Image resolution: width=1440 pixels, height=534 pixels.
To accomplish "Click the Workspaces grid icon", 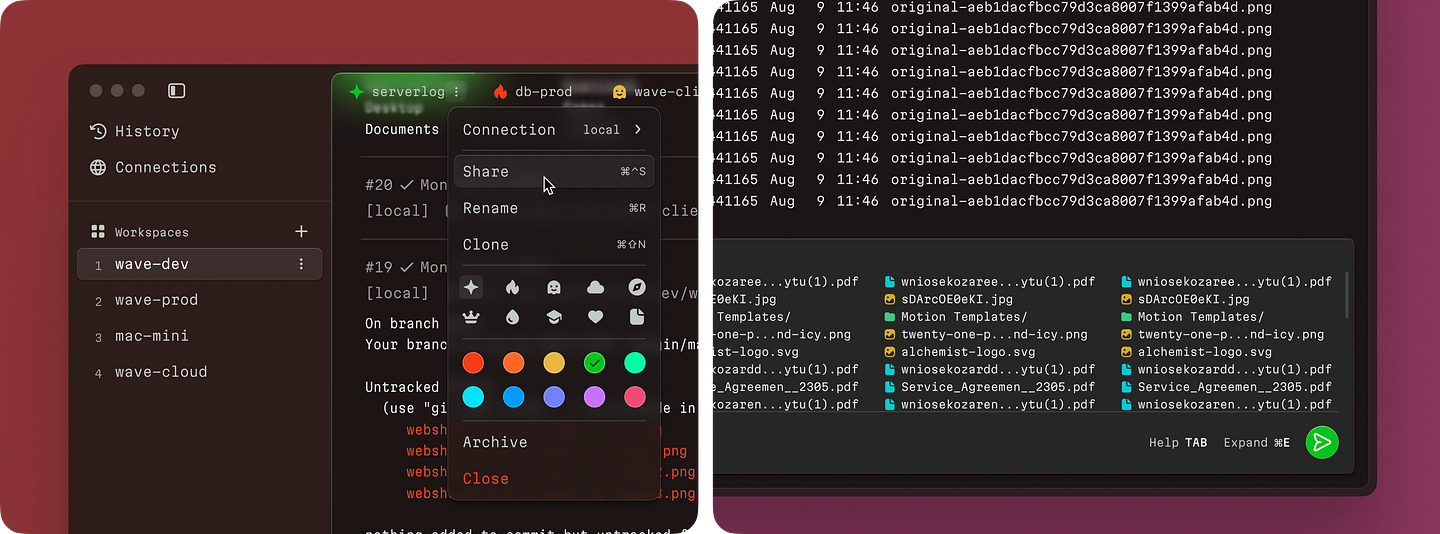I will point(98,232).
